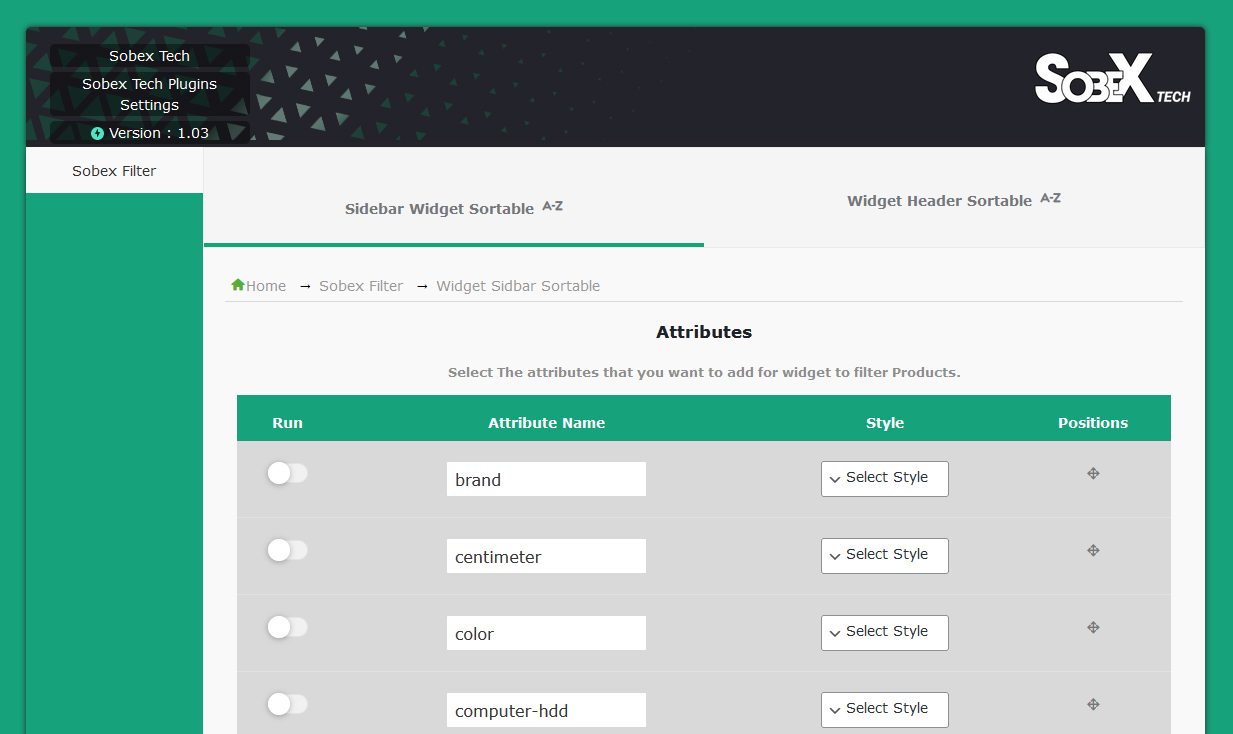1233x734 pixels.
Task: Click A-Z sort icon on Sidebar Widget tab
Action: click(552, 206)
